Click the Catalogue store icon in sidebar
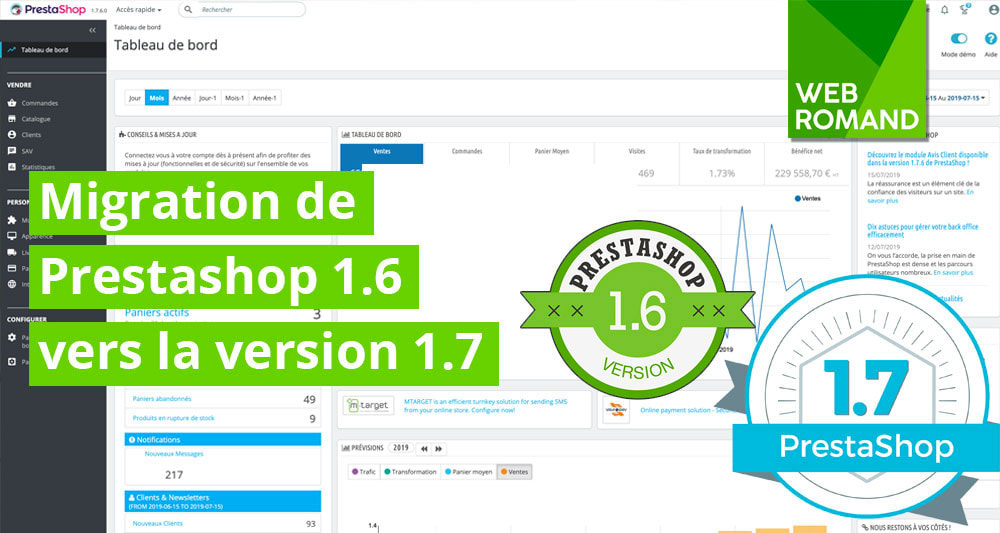The height and width of the screenshot is (533, 1000). coord(12,119)
